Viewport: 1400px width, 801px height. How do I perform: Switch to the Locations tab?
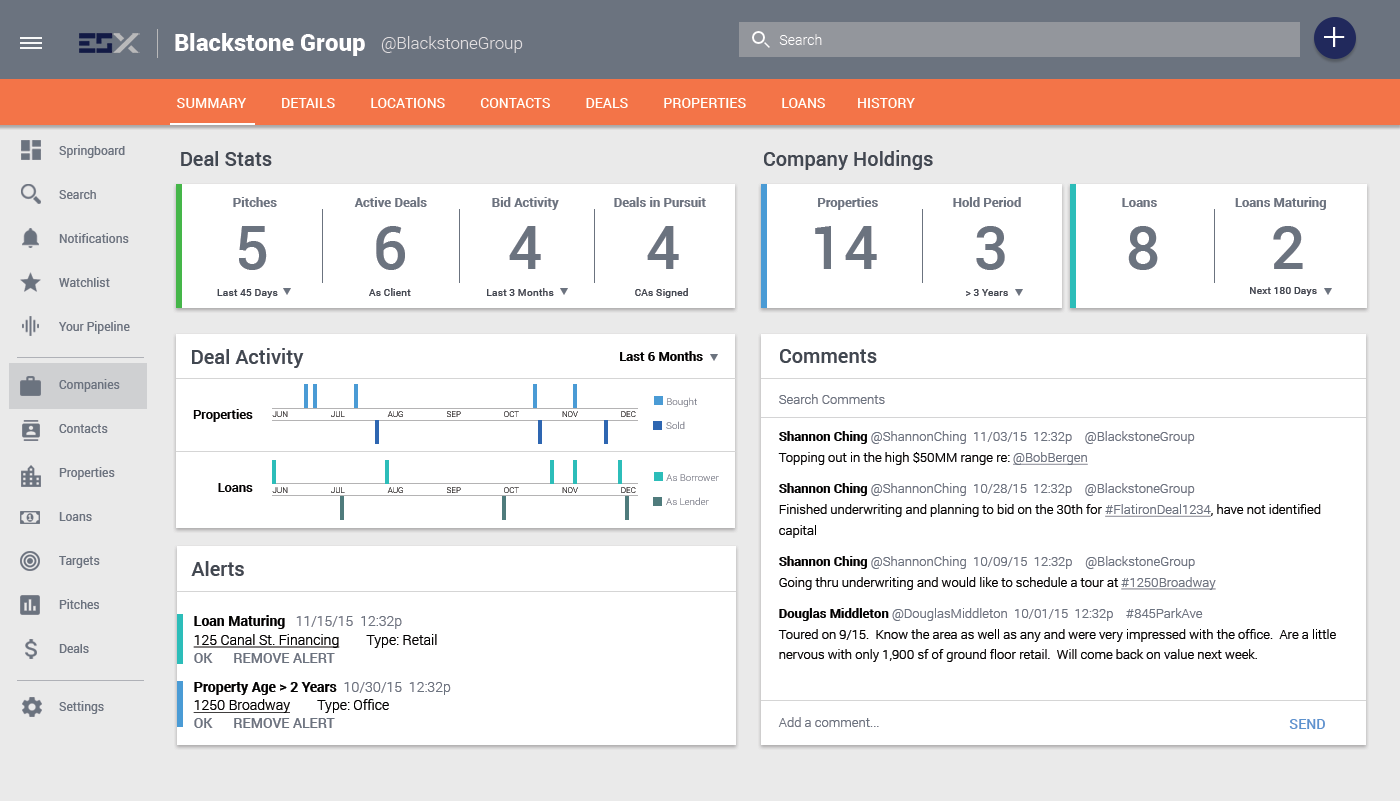pos(408,103)
